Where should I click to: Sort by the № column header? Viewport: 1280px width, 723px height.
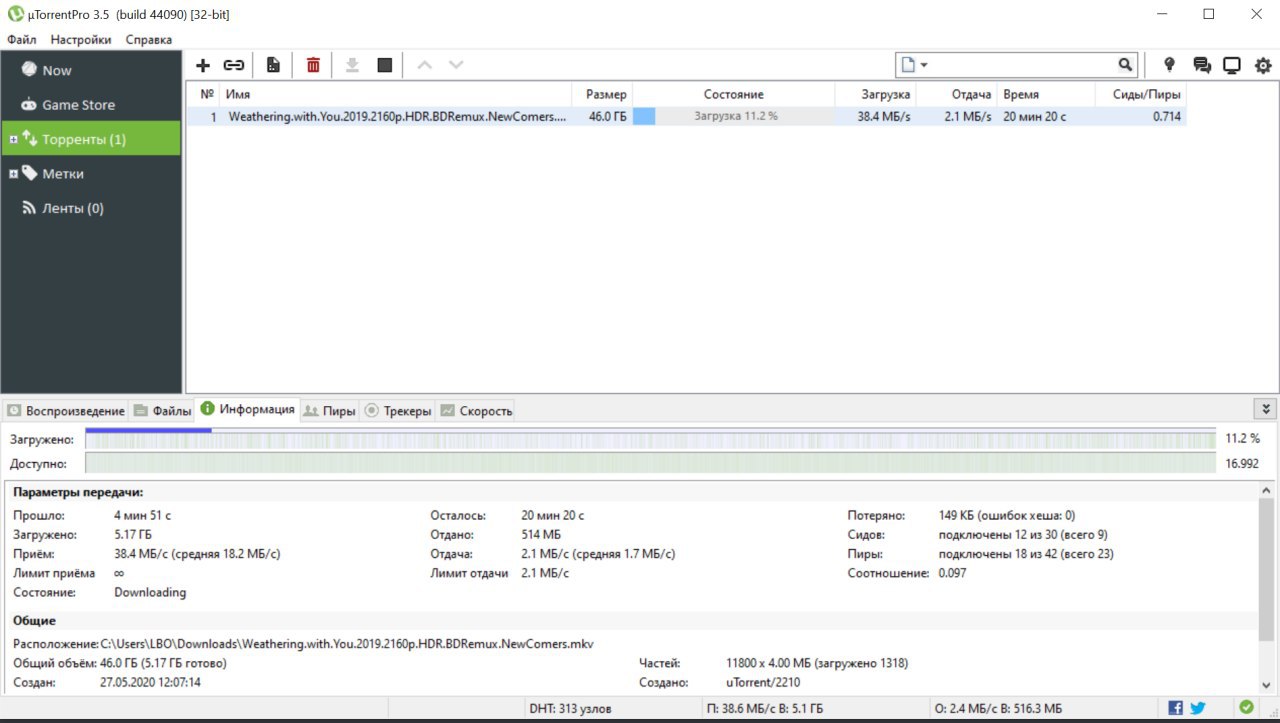coord(204,94)
